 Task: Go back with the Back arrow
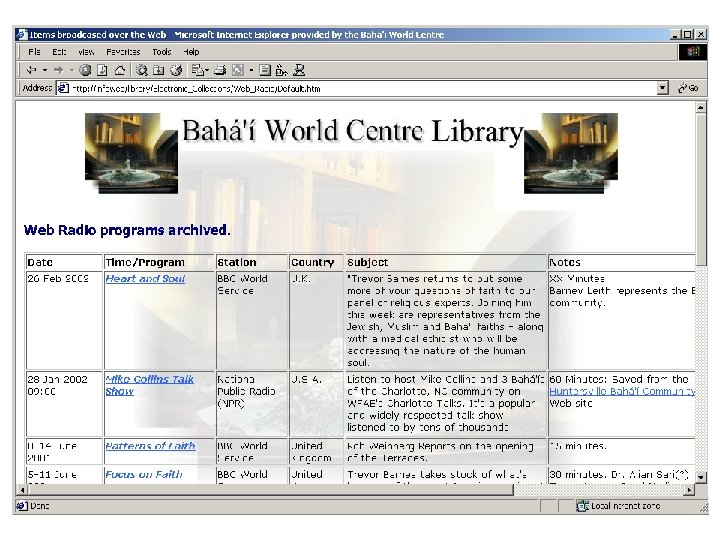coord(32,70)
